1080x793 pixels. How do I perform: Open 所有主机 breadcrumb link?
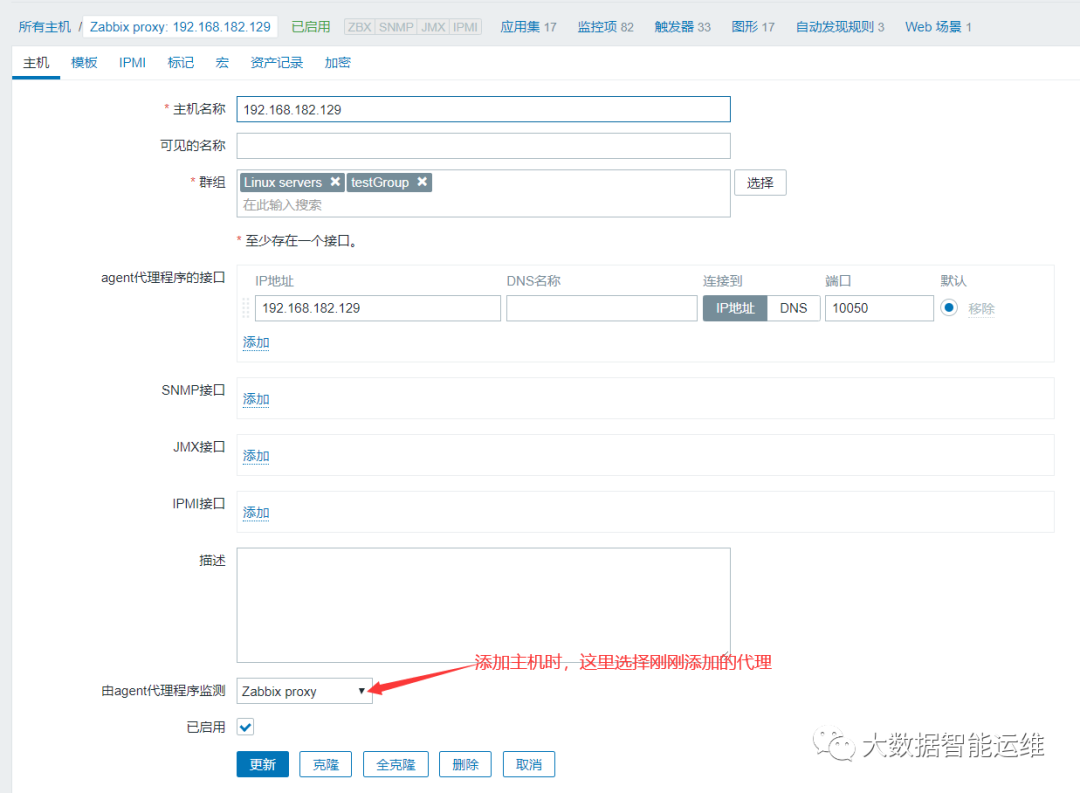point(45,27)
